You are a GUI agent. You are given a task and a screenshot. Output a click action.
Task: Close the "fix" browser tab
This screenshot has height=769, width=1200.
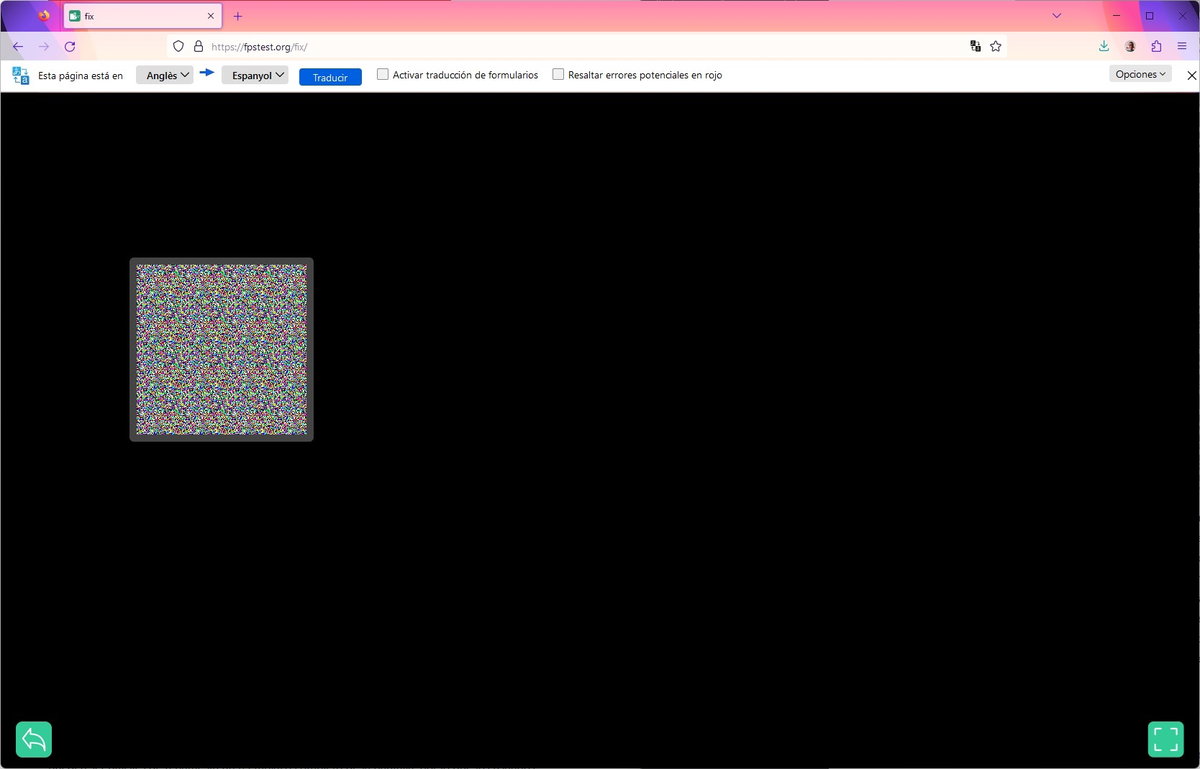pos(210,16)
